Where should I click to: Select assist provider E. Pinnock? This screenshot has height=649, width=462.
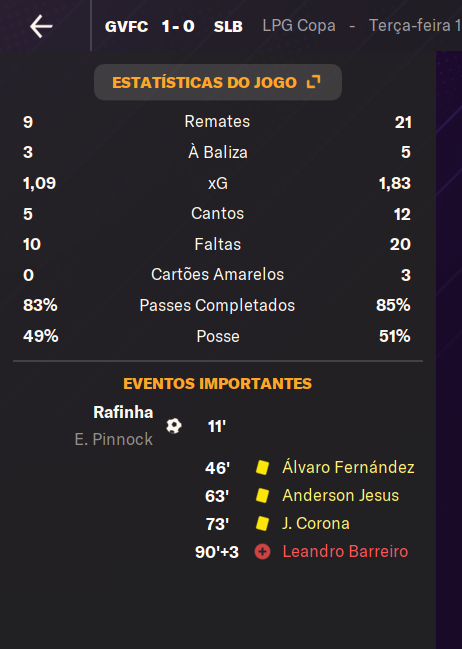click(x=114, y=439)
